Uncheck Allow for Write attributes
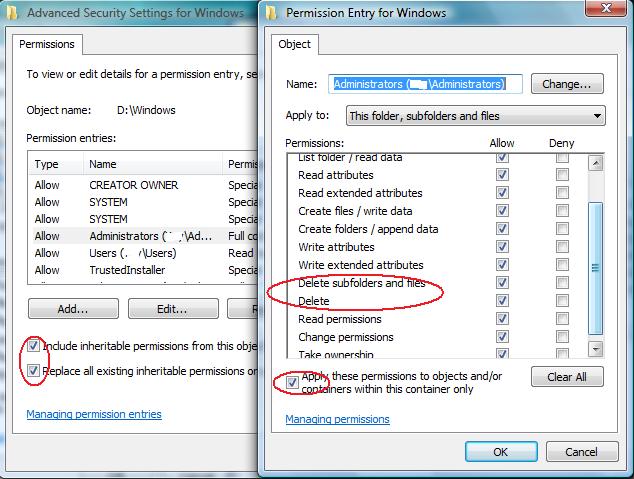The height and width of the screenshot is (479, 634). coord(502,247)
